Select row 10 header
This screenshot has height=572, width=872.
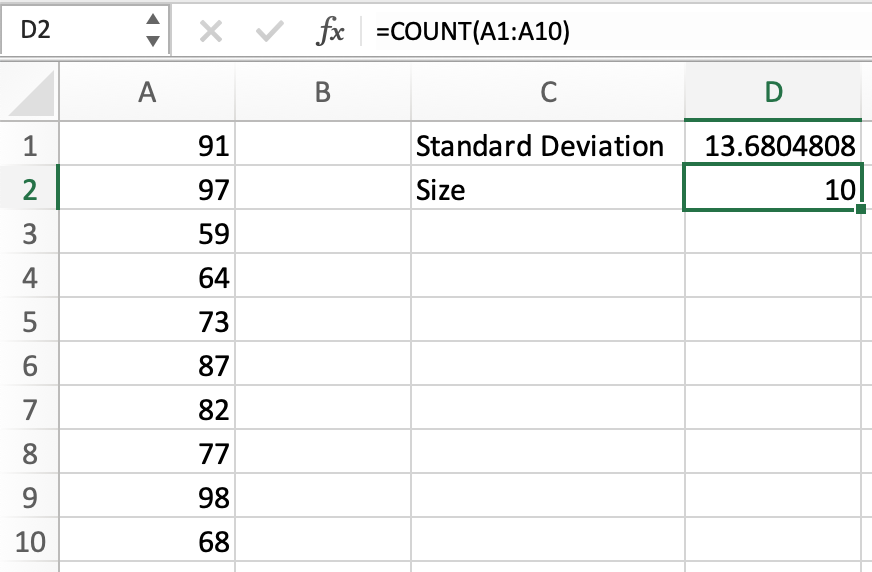[29, 542]
